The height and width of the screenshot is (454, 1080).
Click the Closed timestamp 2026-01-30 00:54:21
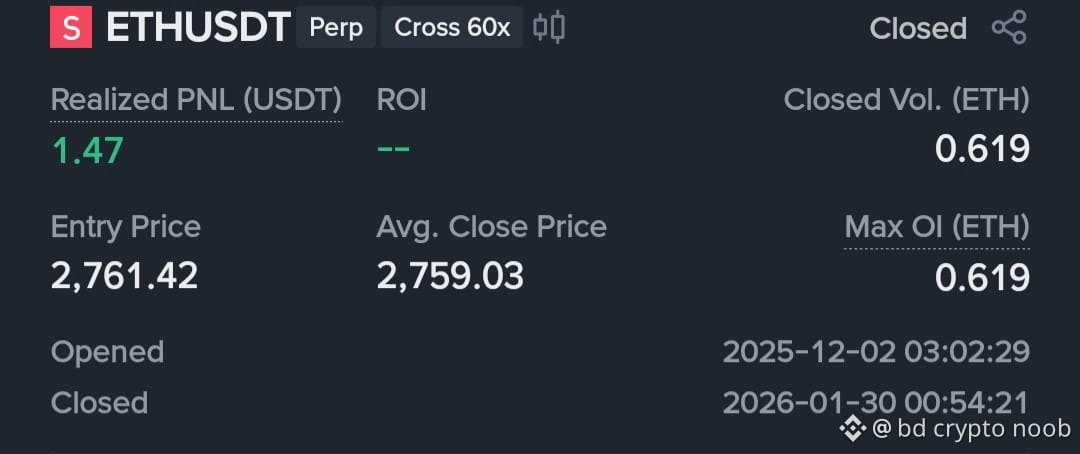click(876, 403)
